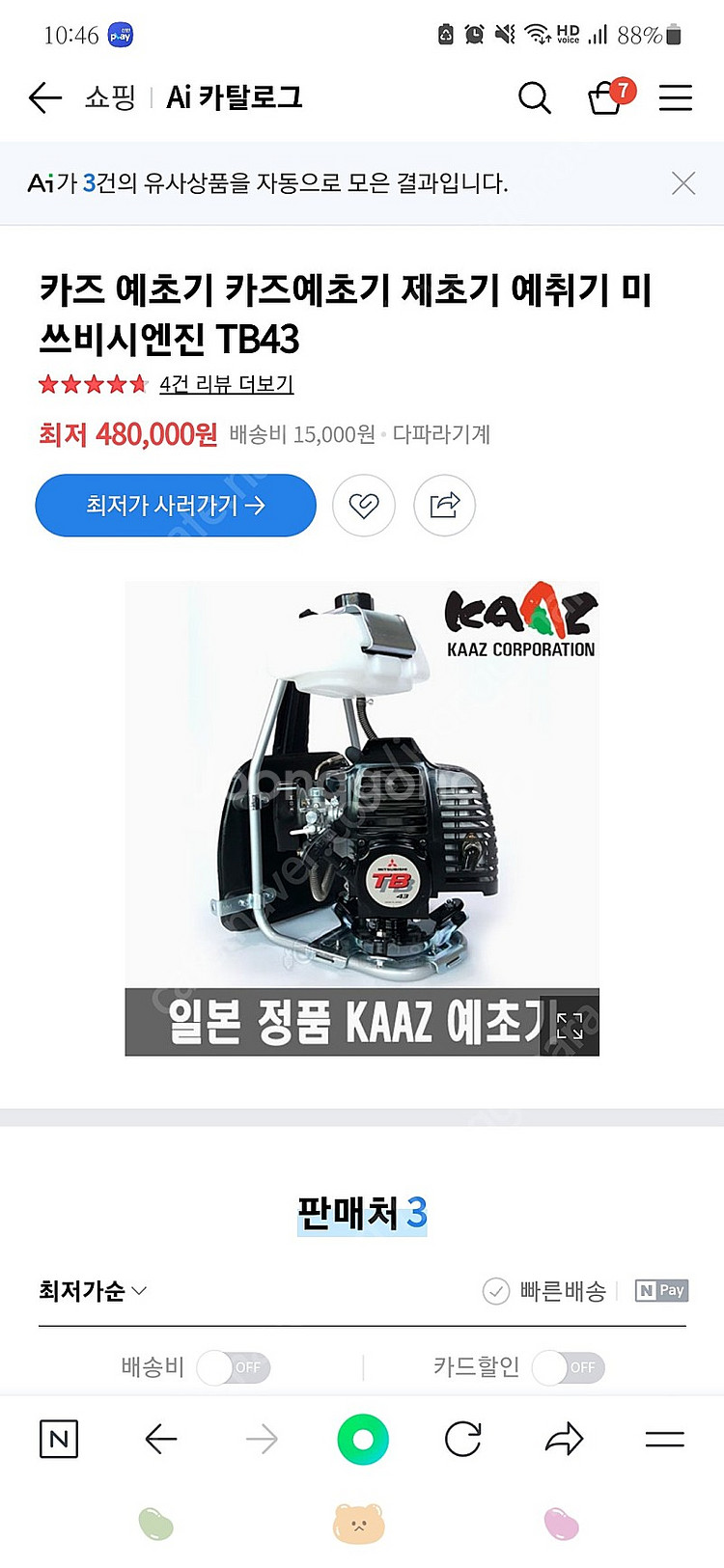Screen dimensions: 724x1568
Task: Toggle the 카드할인 switch on
Action: coord(569,1367)
